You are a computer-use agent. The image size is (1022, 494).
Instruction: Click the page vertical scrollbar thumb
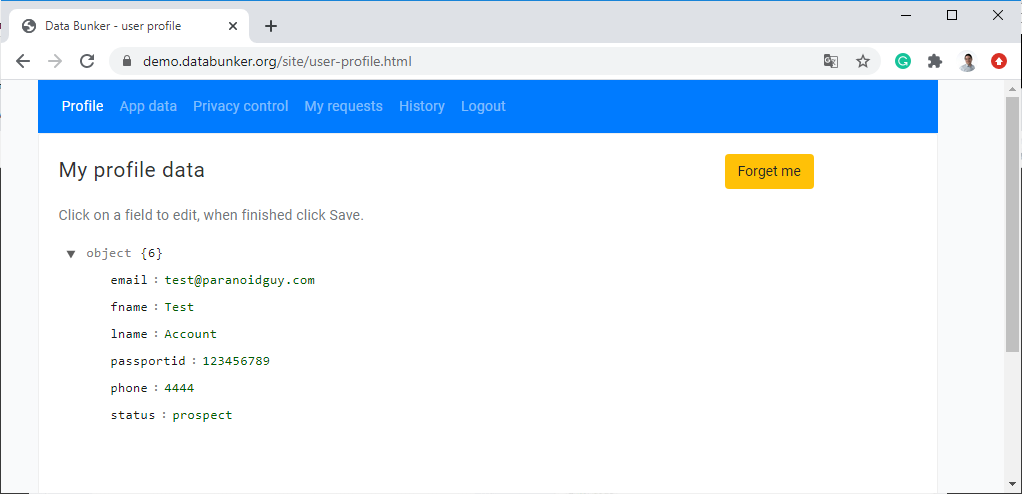tap(1012, 225)
